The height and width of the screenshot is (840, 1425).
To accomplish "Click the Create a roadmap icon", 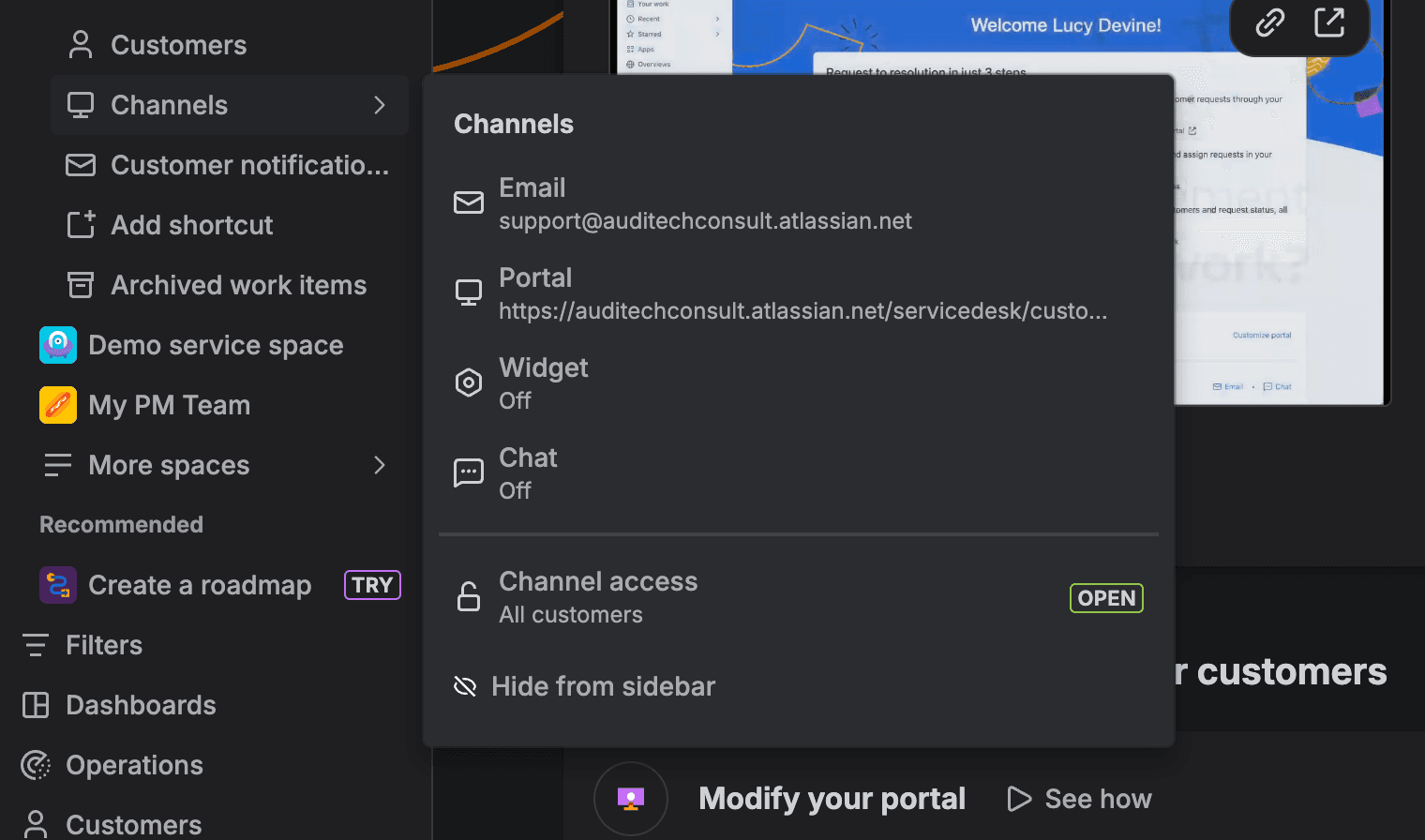I will pyautogui.click(x=58, y=585).
